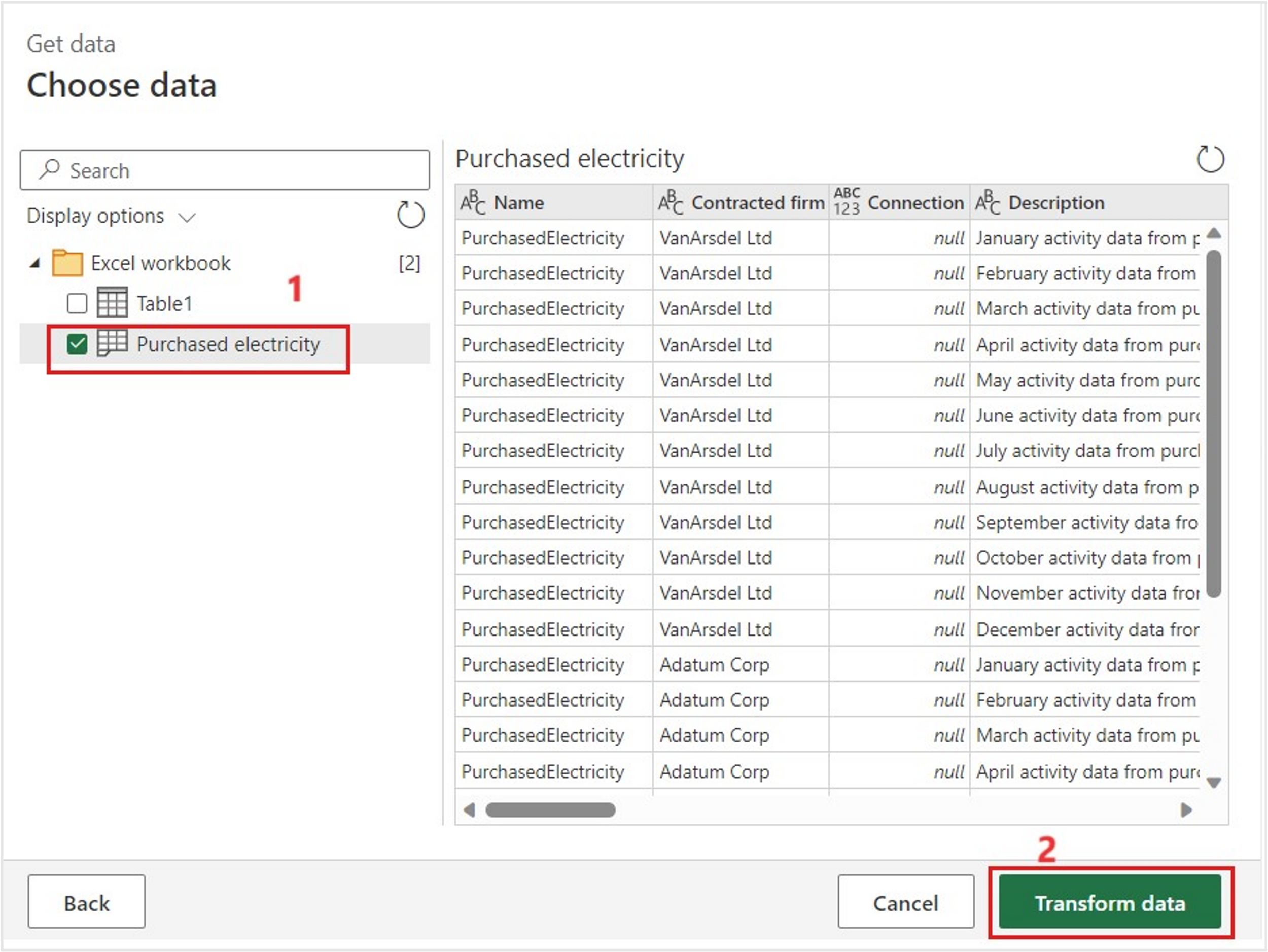Refresh the Purchased electricity preview

click(x=1210, y=159)
